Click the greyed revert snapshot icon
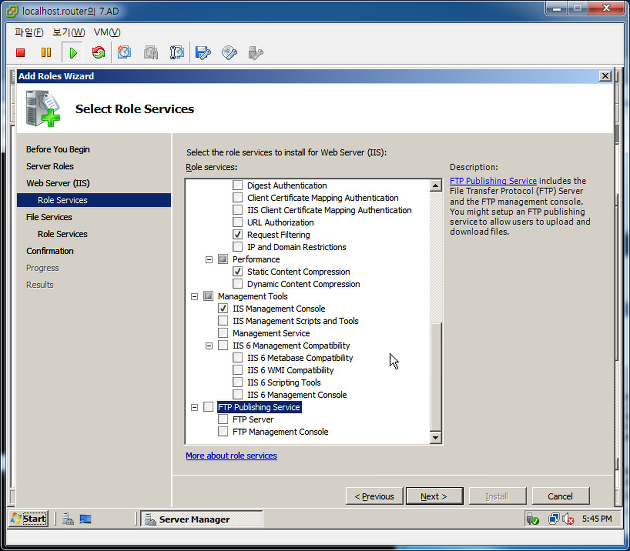 pos(151,52)
